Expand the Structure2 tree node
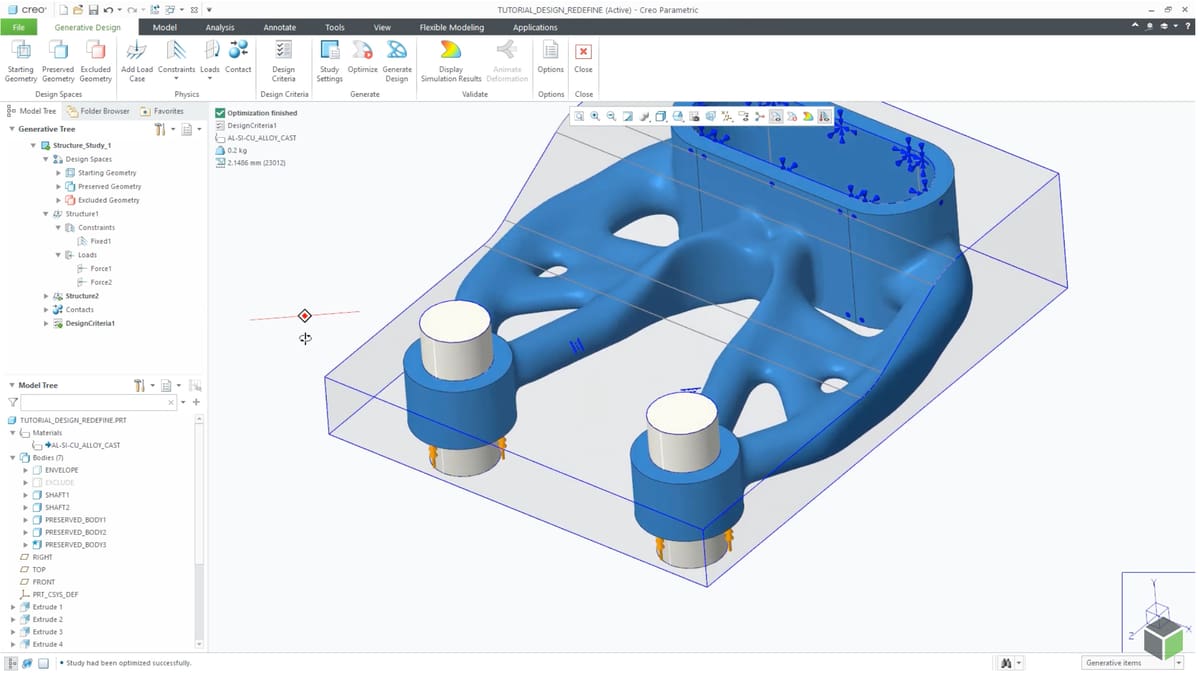The width and height of the screenshot is (1200, 676). pyautogui.click(x=46, y=296)
